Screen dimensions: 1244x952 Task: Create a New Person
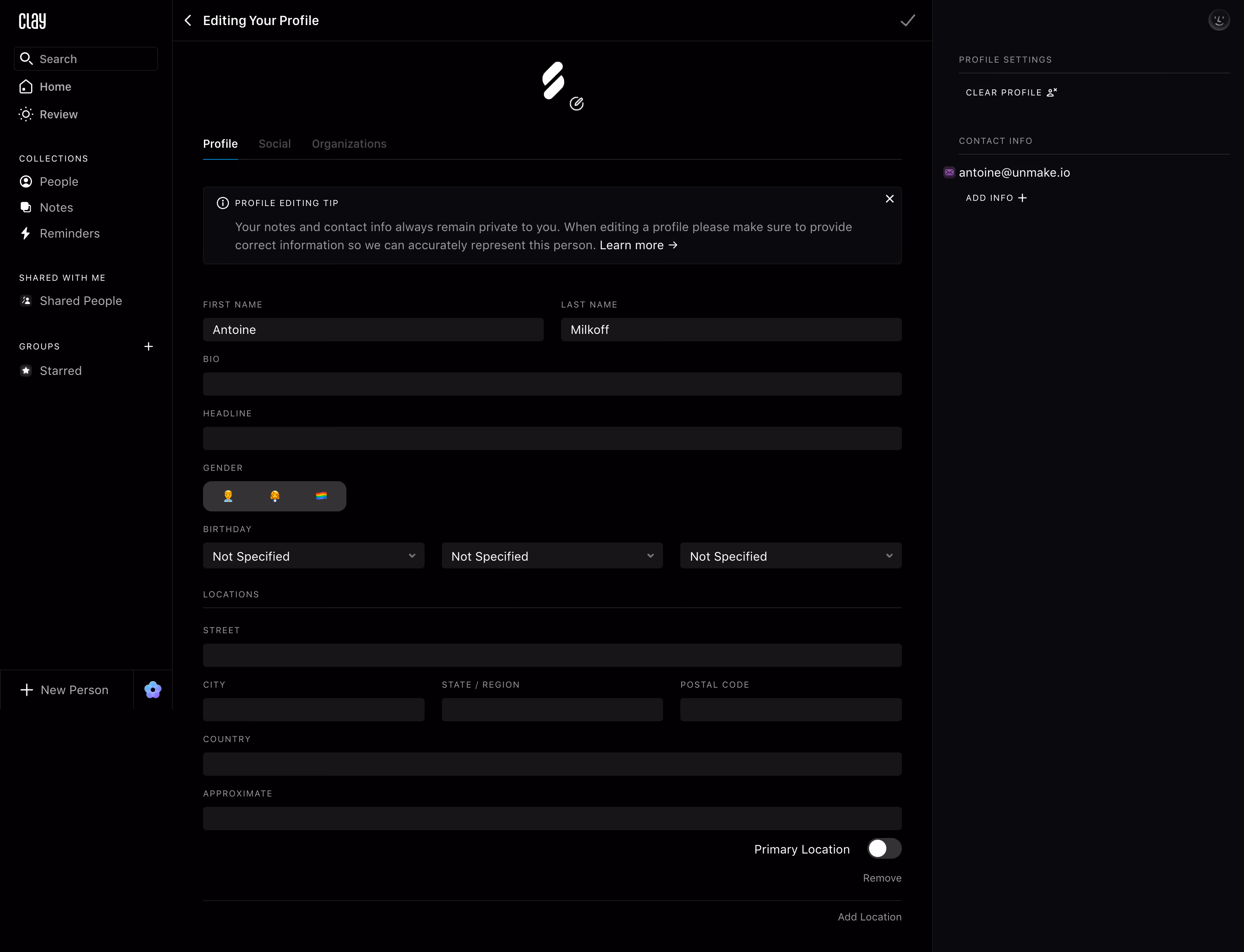pyautogui.click(x=64, y=690)
